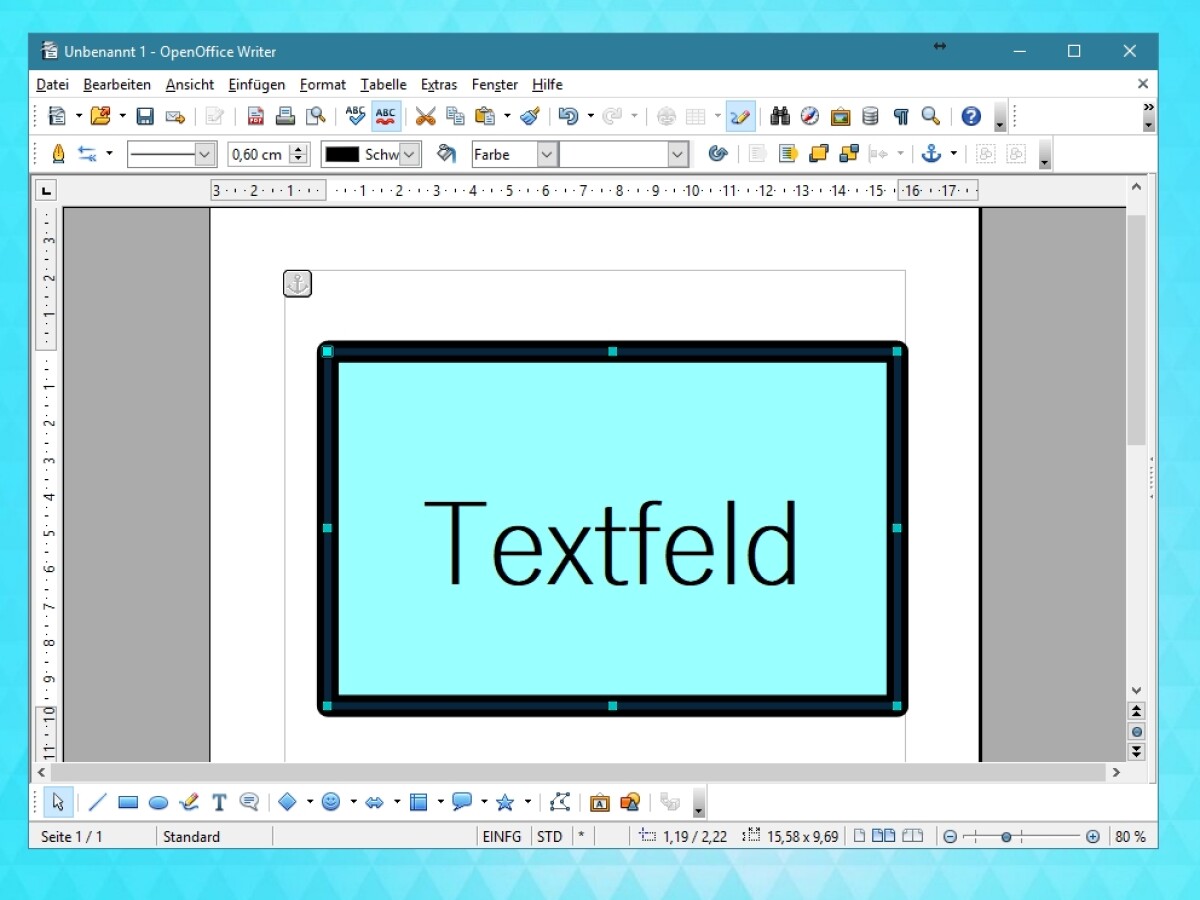Expand the line style dropdown
Screen dimensions: 1200x900
205,154
